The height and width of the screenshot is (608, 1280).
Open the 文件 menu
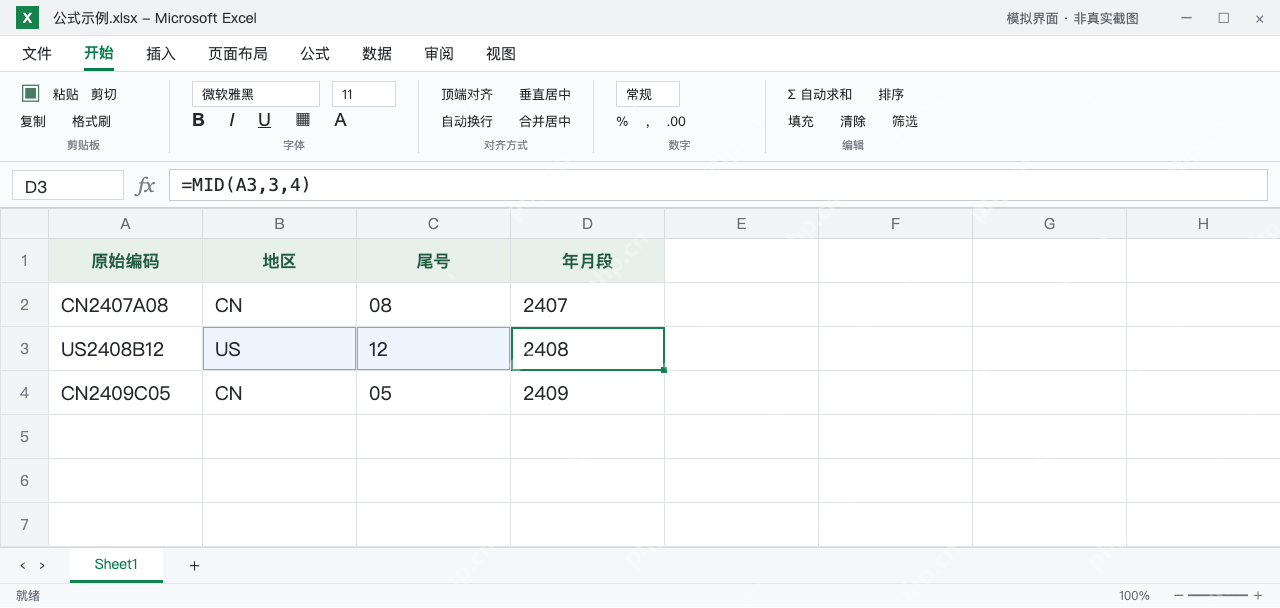37,54
